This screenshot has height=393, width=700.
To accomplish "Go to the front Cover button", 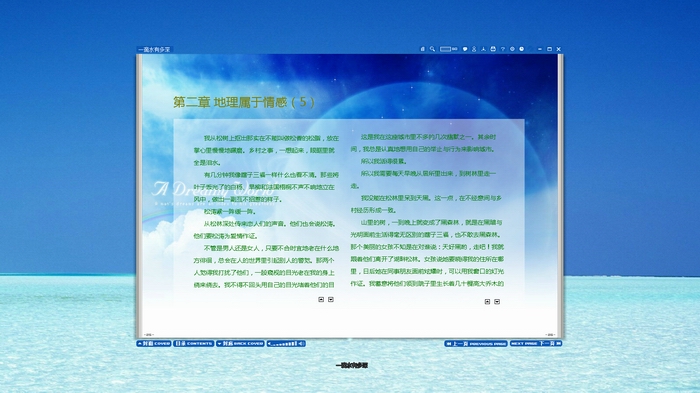I will [x=154, y=343].
